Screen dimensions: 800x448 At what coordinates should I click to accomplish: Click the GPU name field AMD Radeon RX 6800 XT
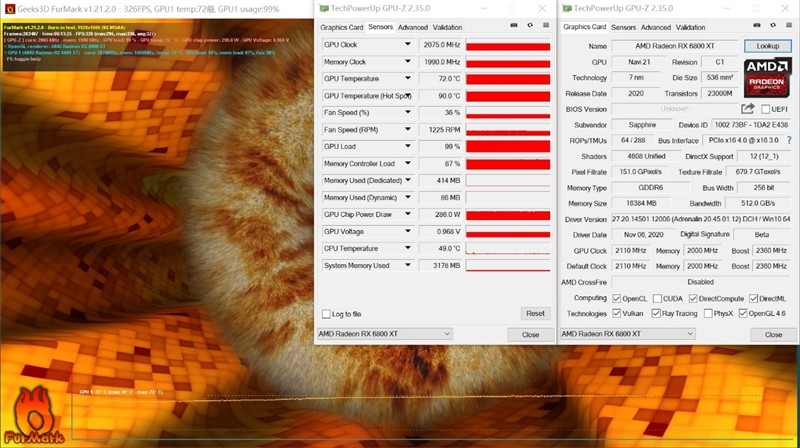click(674, 46)
